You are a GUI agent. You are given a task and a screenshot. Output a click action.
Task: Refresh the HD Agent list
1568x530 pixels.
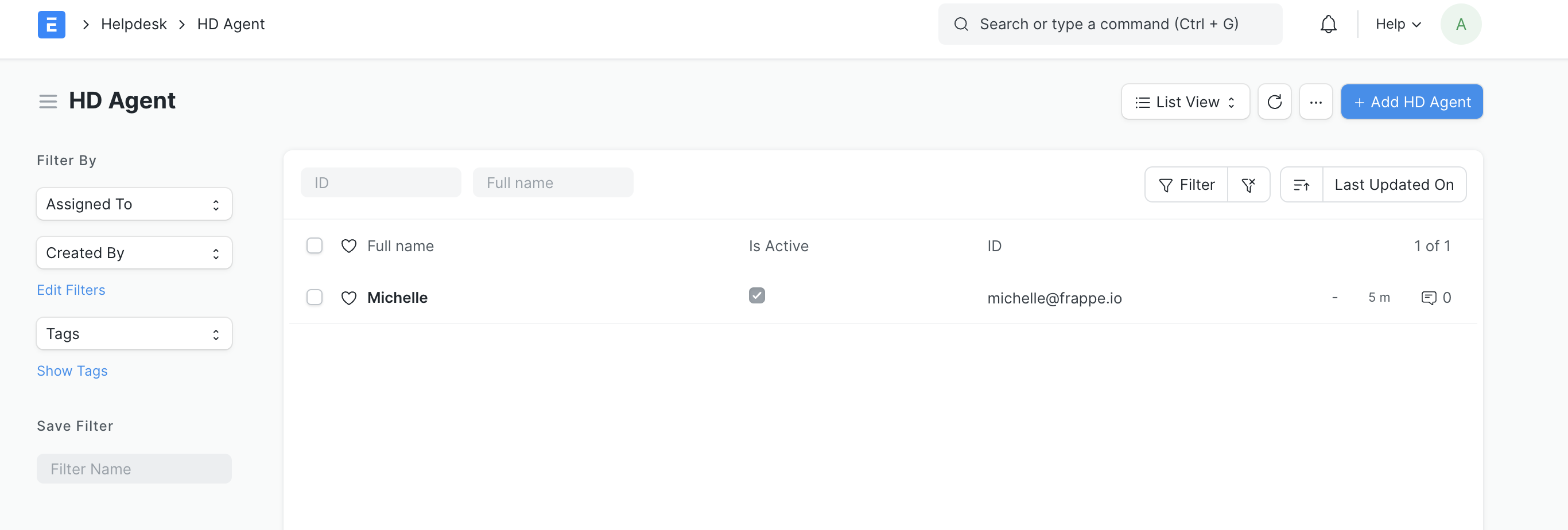click(x=1275, y=102)
